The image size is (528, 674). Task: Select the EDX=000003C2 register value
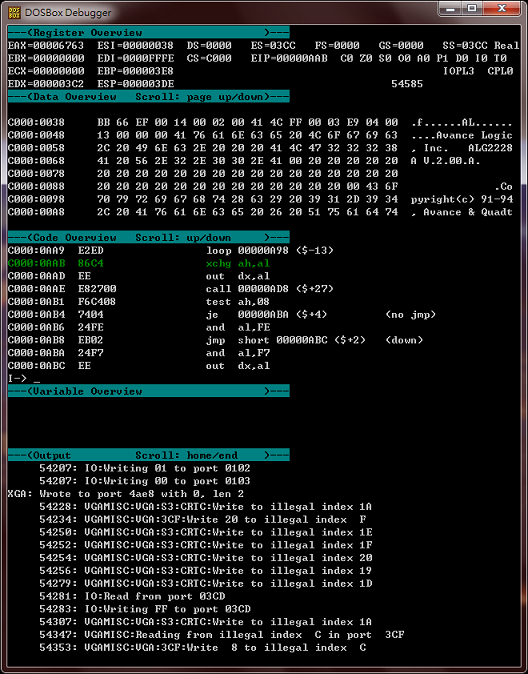[x=46, y=84]
